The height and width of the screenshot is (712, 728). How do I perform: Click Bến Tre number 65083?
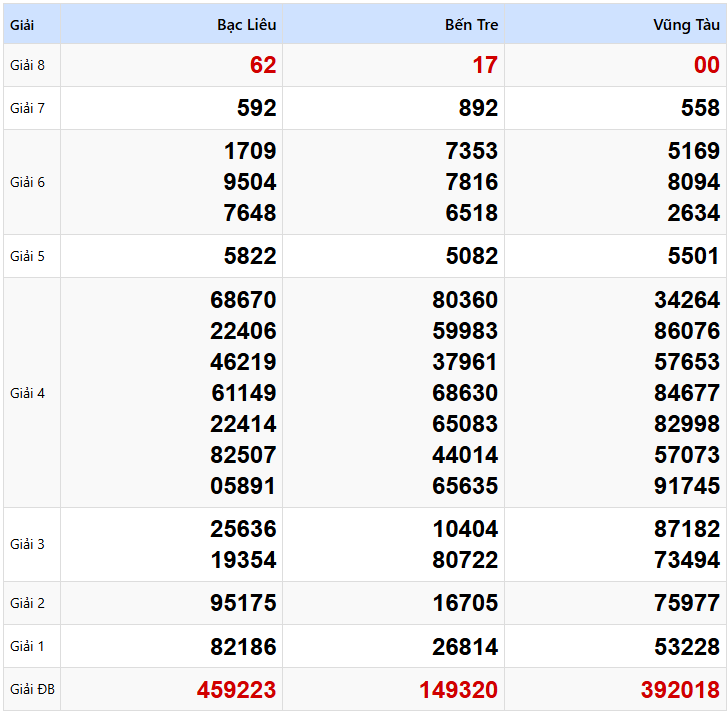click(x=465, y=424)
